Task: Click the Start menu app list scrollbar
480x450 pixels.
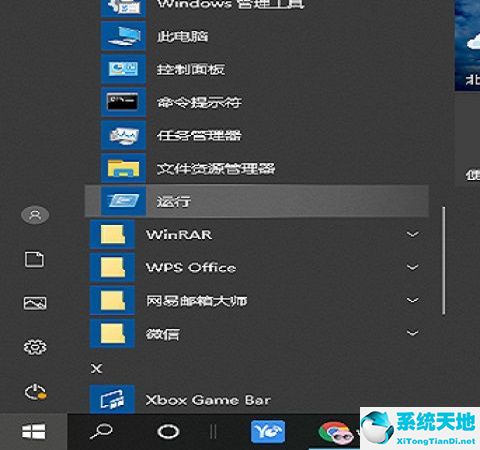Action: [443, 261]
